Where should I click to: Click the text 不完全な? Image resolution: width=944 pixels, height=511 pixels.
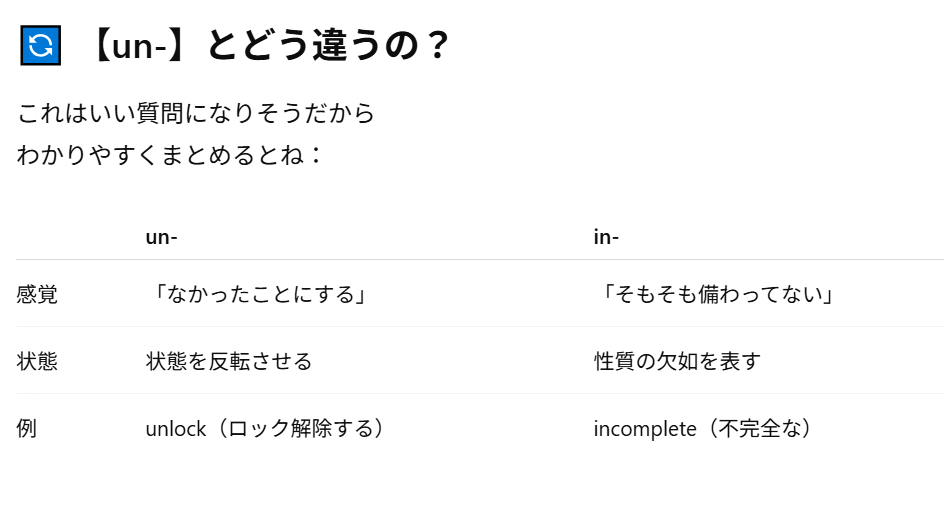(759, 429)
